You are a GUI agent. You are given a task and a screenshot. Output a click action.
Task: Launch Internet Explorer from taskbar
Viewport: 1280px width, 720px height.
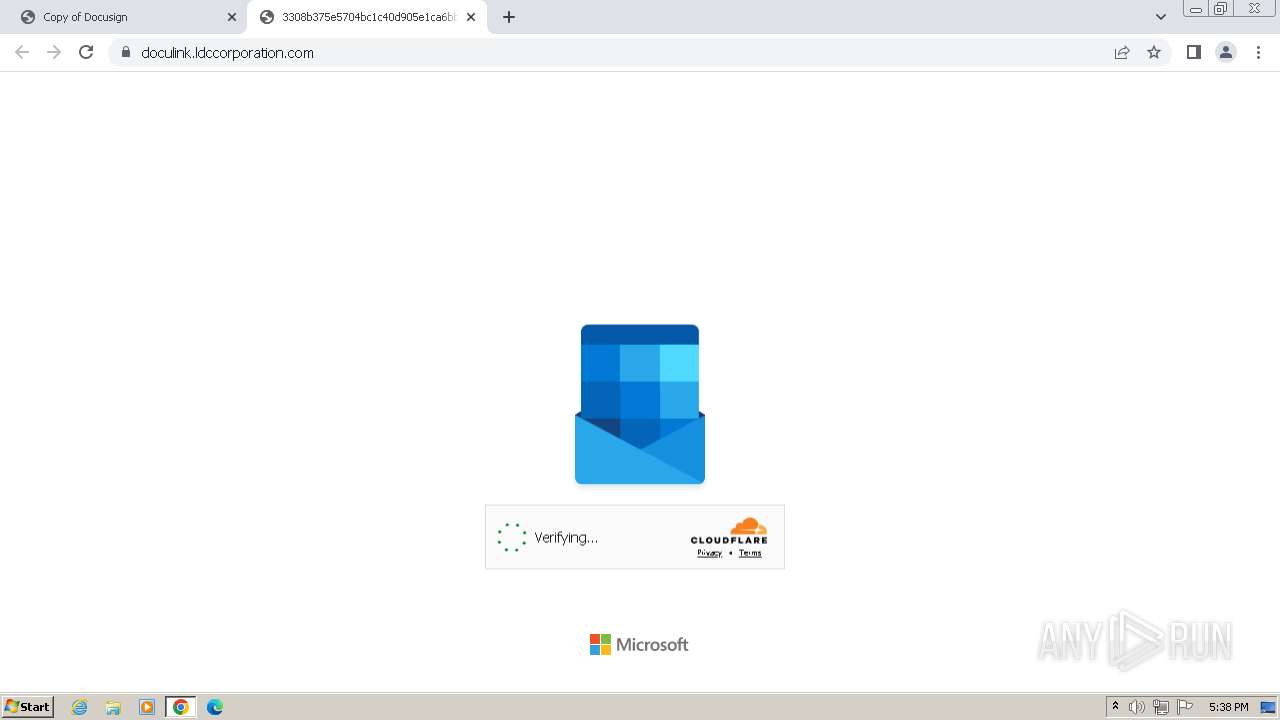(x=80, y=707)
